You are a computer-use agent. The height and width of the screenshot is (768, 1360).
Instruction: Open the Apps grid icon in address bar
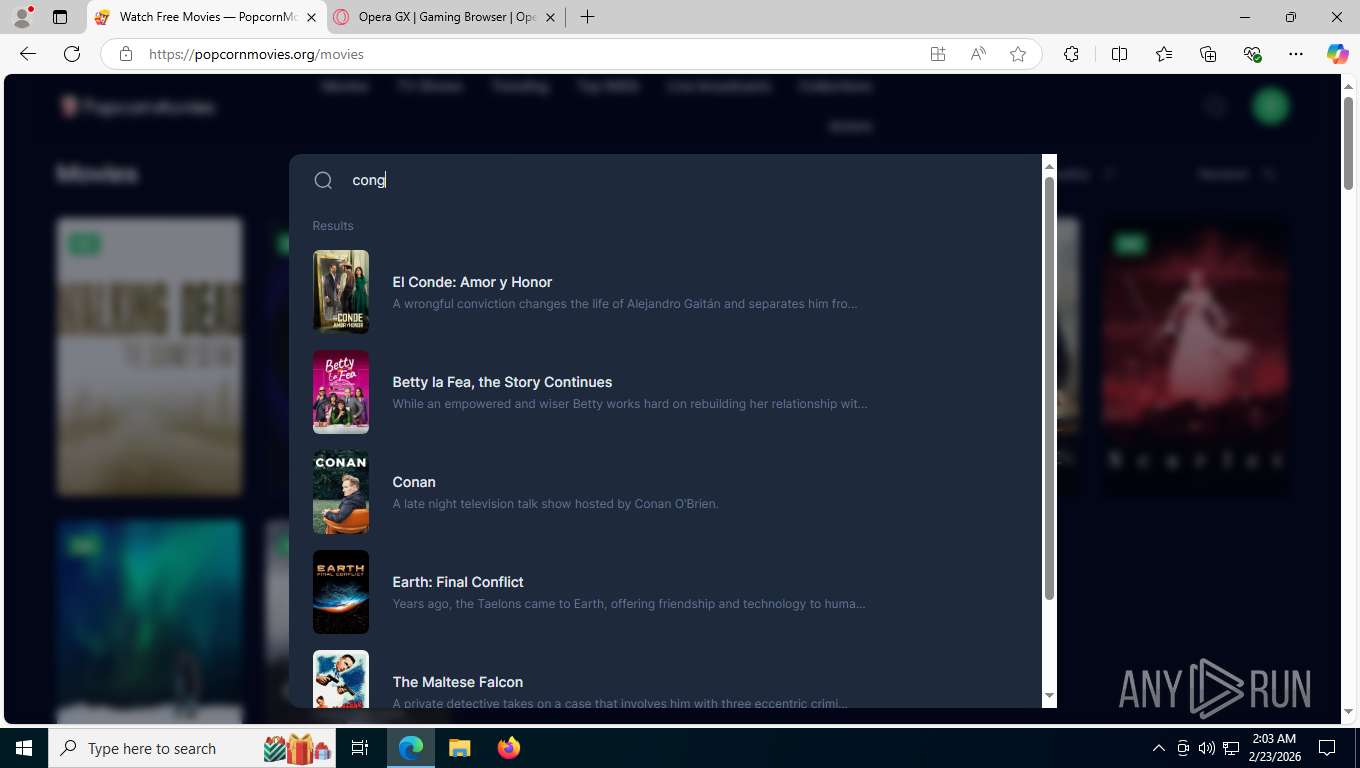coord(938,54)
